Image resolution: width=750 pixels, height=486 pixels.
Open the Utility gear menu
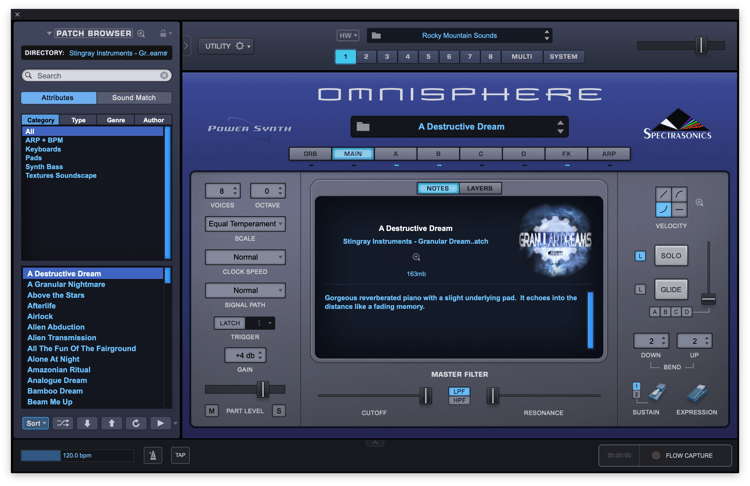point(240,46)
